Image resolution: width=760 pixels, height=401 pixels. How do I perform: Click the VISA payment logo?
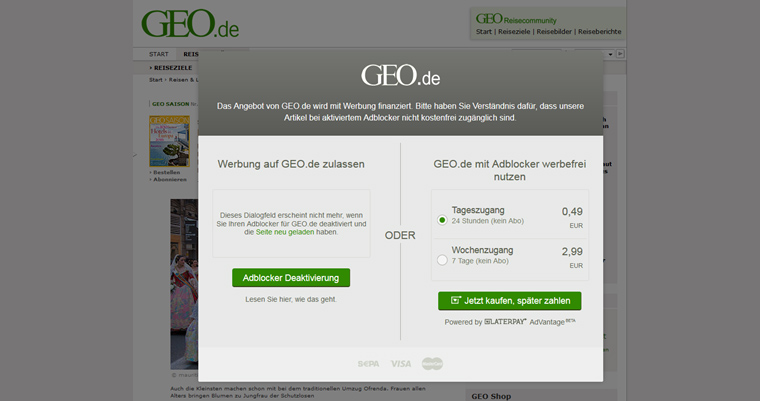click(401, 364)
